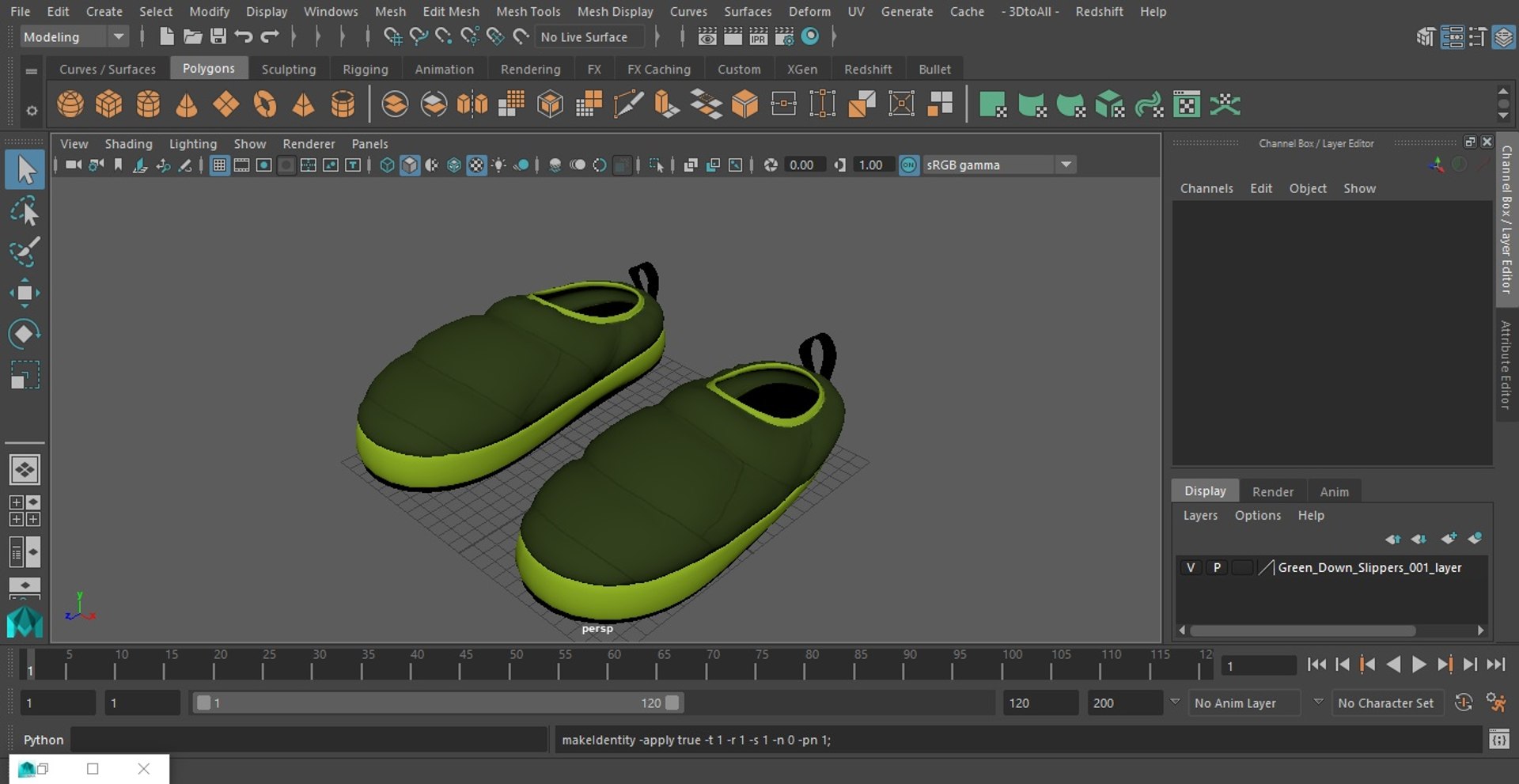
Task: Expand the shelf options gear menu
Action: pyautogui.click(x=32, y=111)
